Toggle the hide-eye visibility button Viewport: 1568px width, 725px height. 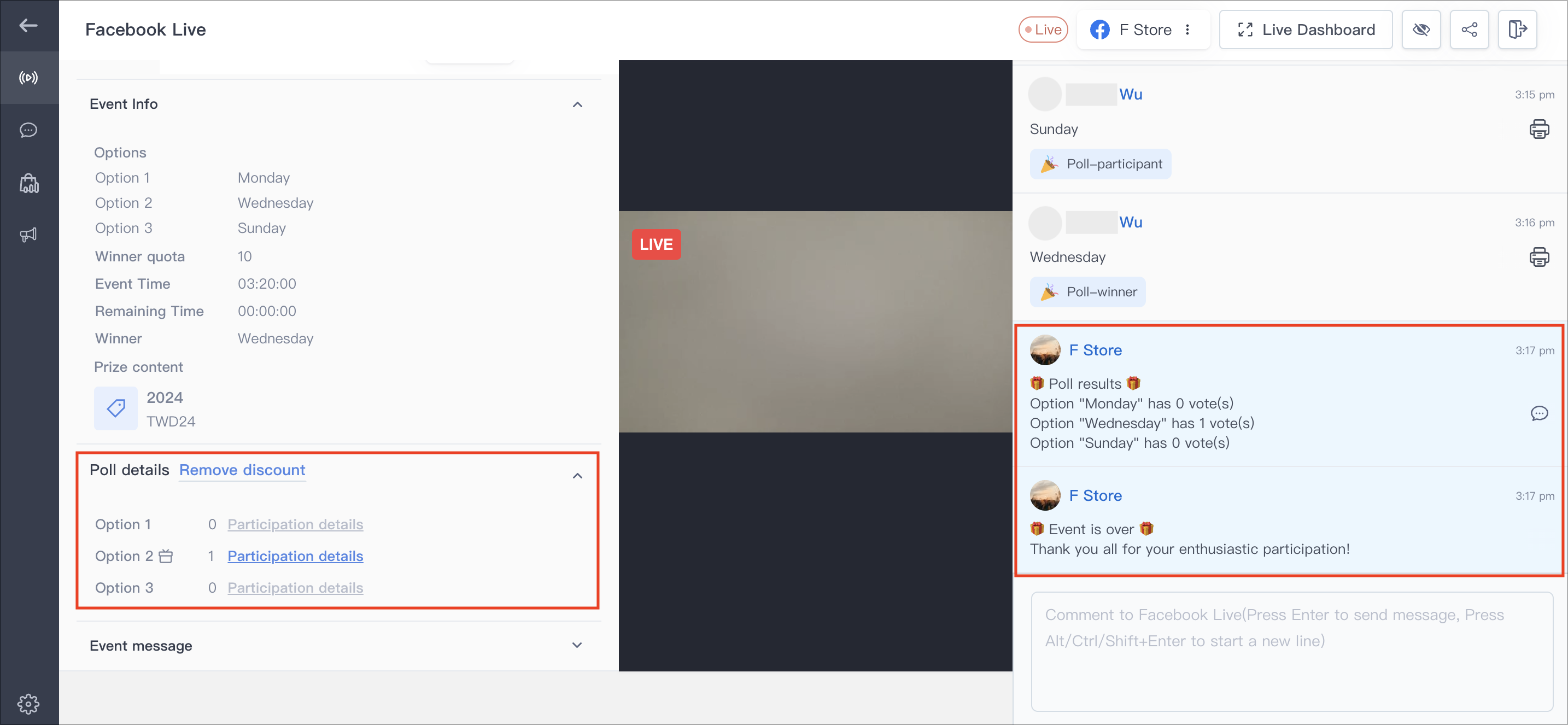click(1421, 29)
